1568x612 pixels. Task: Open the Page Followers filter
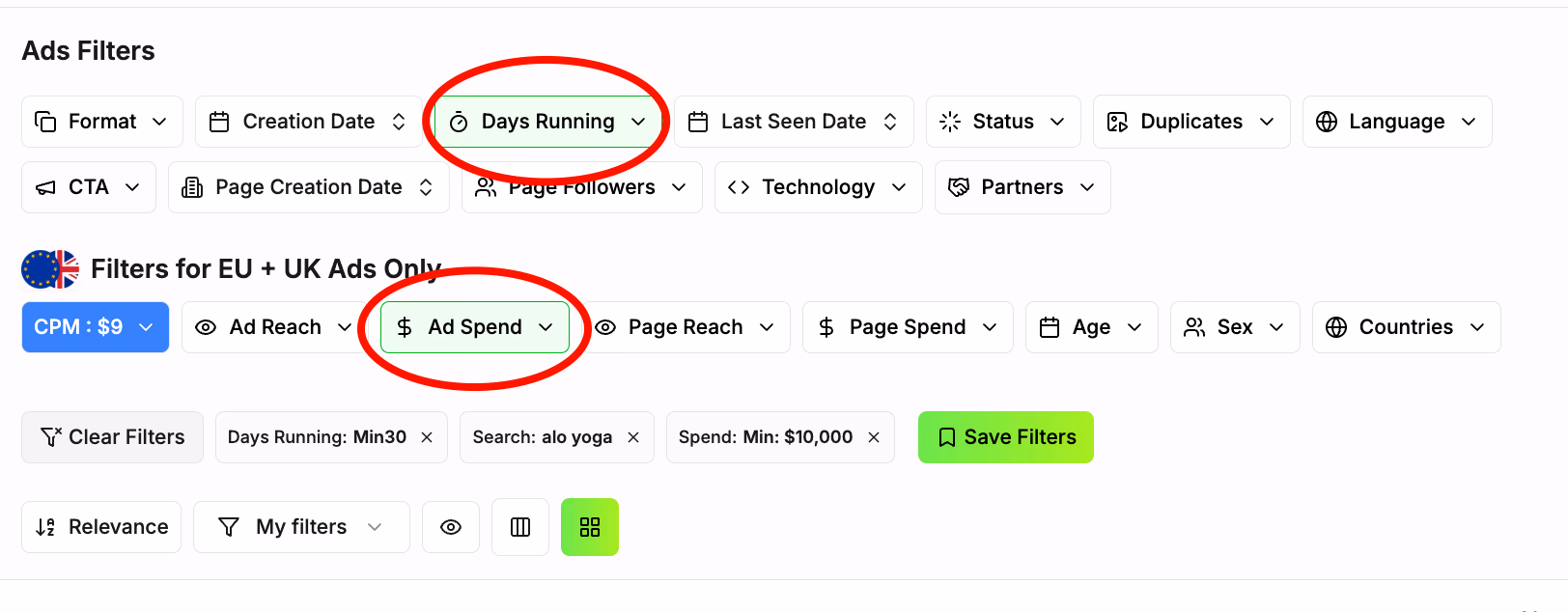pyautogui.click(x=580, y=186)
